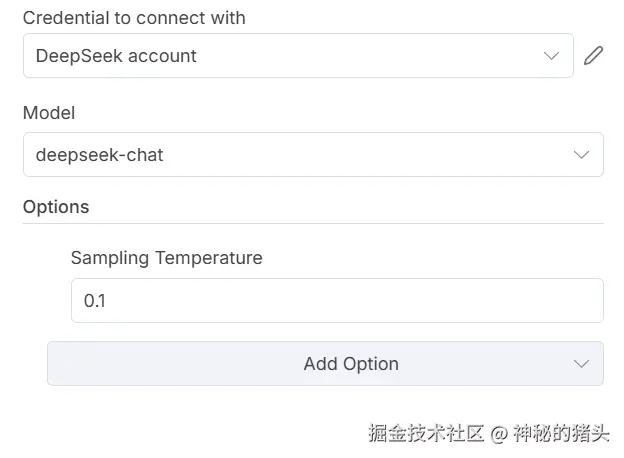Click the Add Option button
This screenshot has width=624, height=458.
[325, 364]
